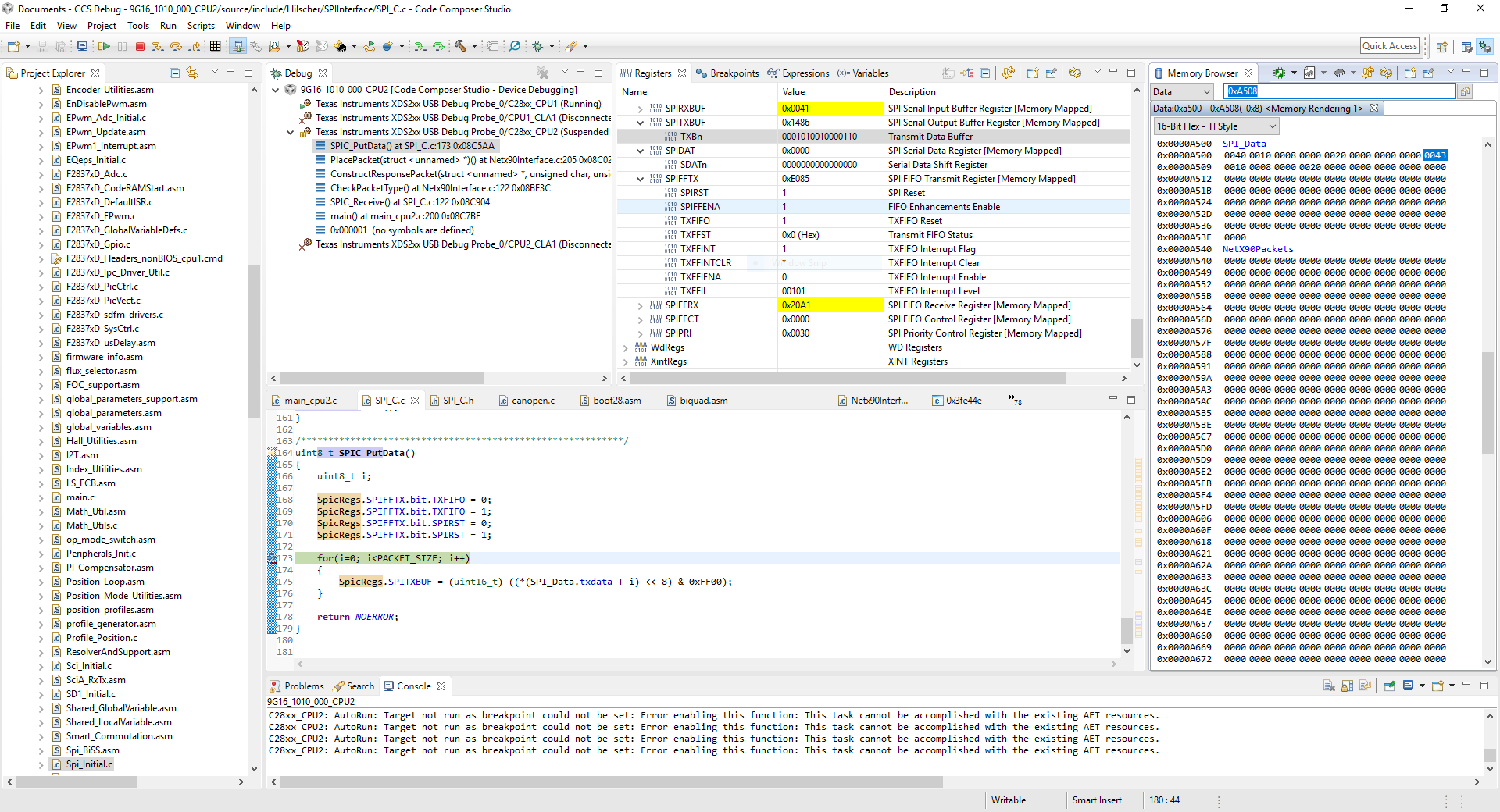Expand the SPIFFRX register node

pyautogui.click(x=641, y=306)
